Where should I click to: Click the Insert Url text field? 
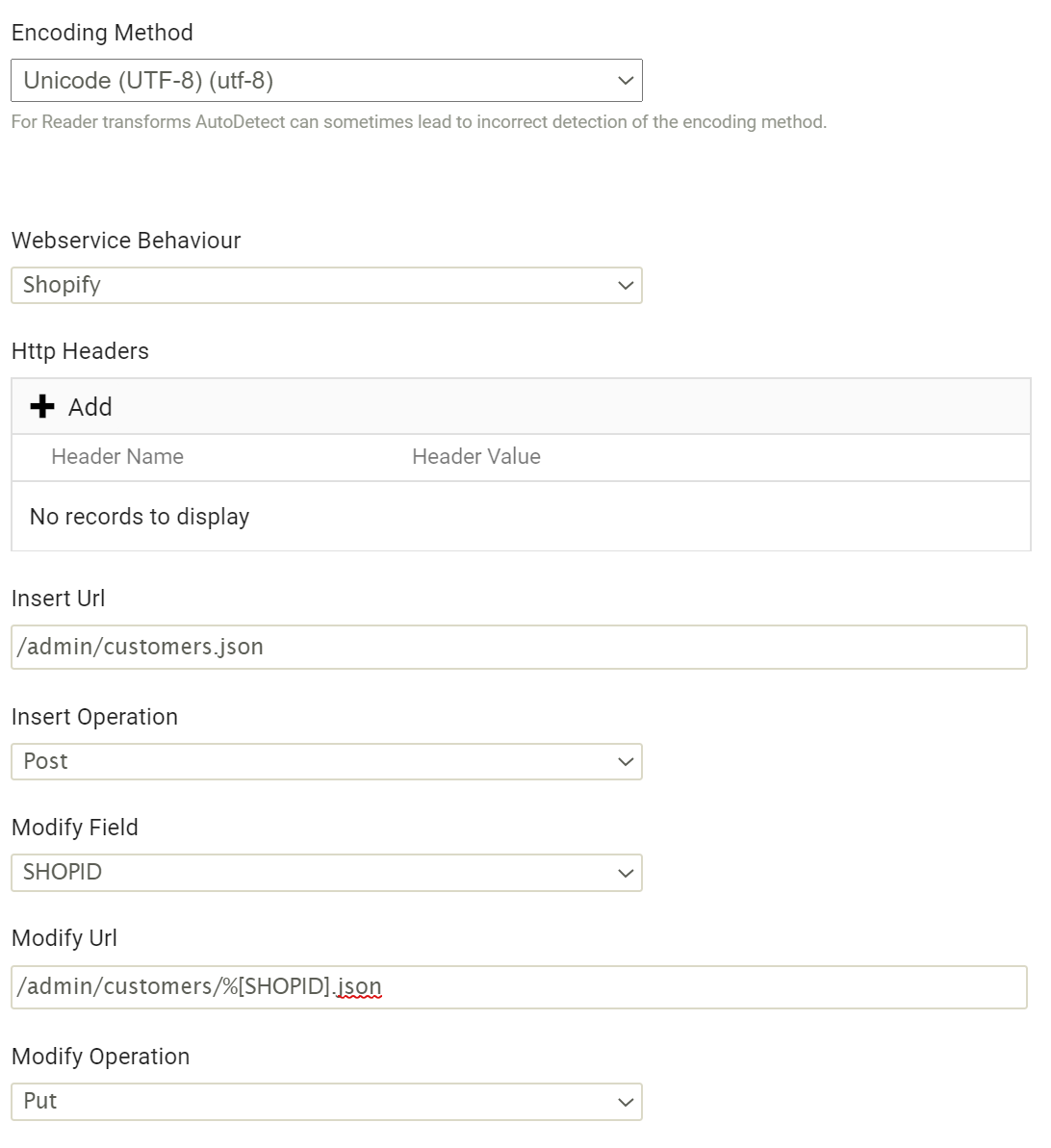(x=520, y=648)
